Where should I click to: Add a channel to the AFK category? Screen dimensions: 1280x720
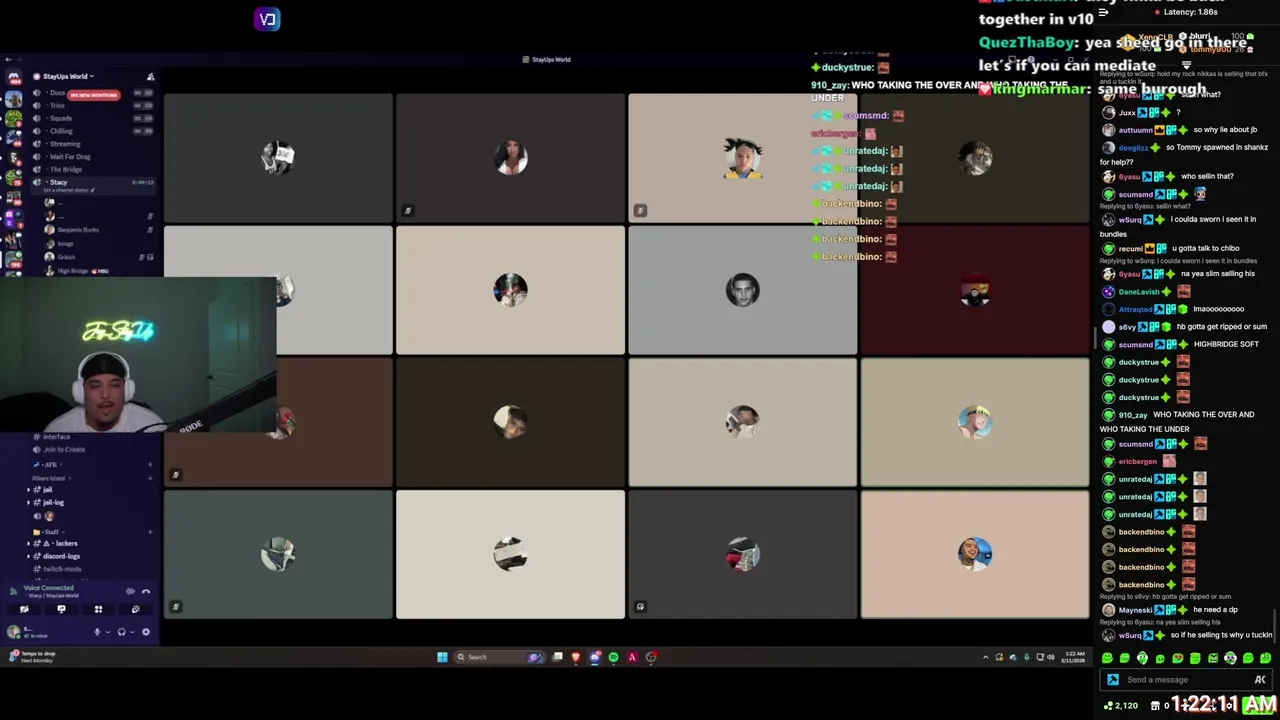tap(150, 465)
